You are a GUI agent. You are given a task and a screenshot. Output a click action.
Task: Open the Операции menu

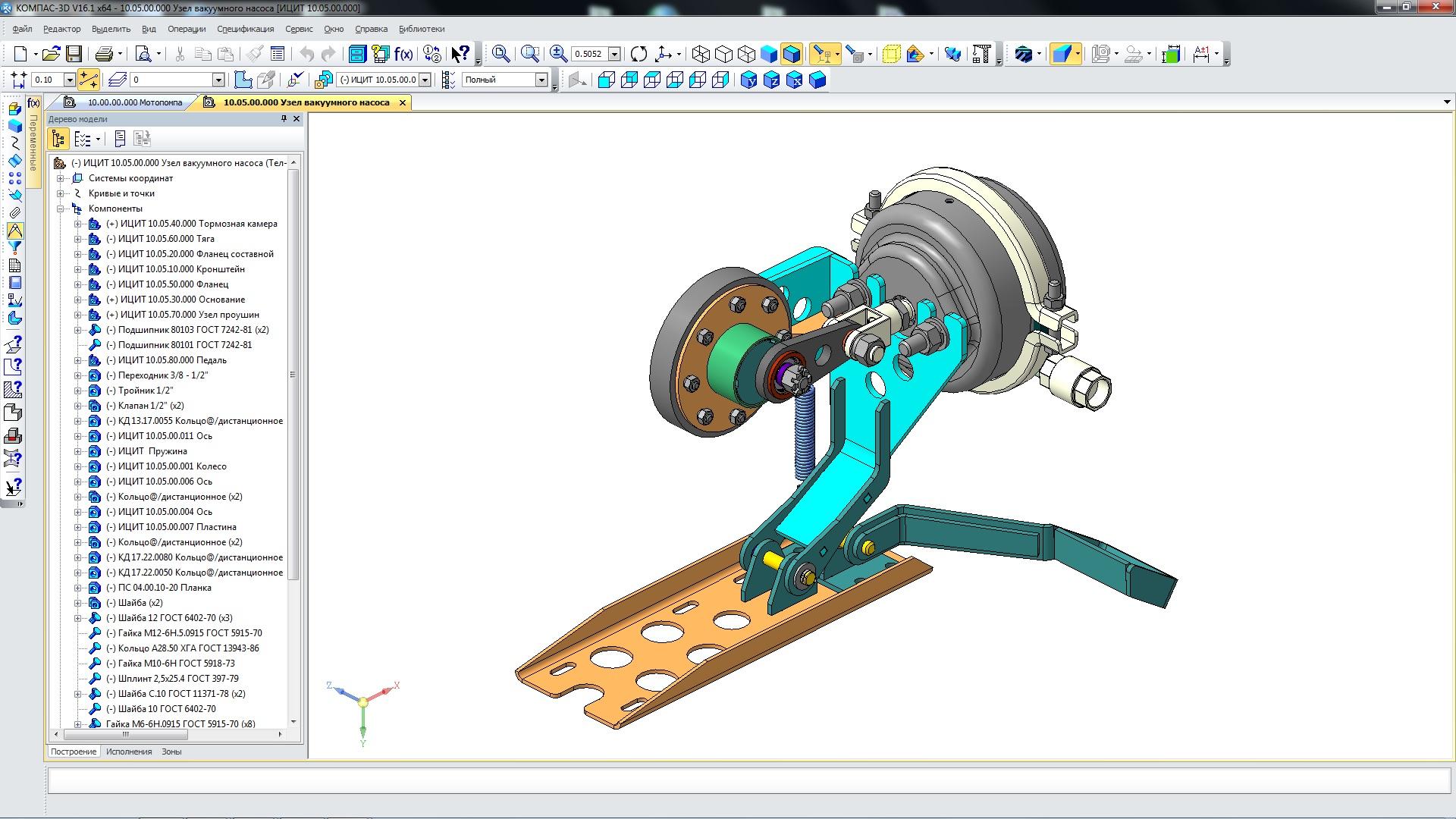point(187,29)
